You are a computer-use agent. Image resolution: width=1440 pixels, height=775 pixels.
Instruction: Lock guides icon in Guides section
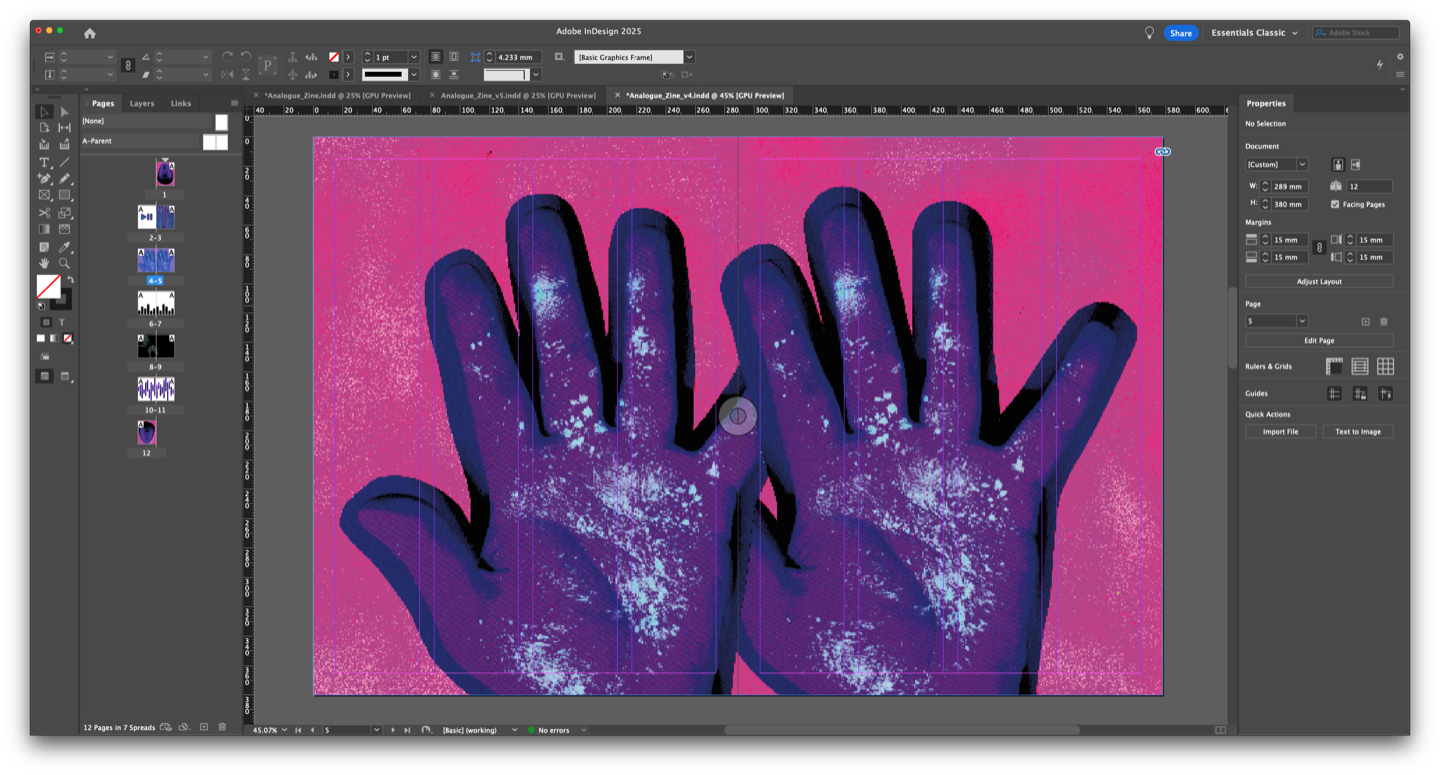(x=1360, y=394)
